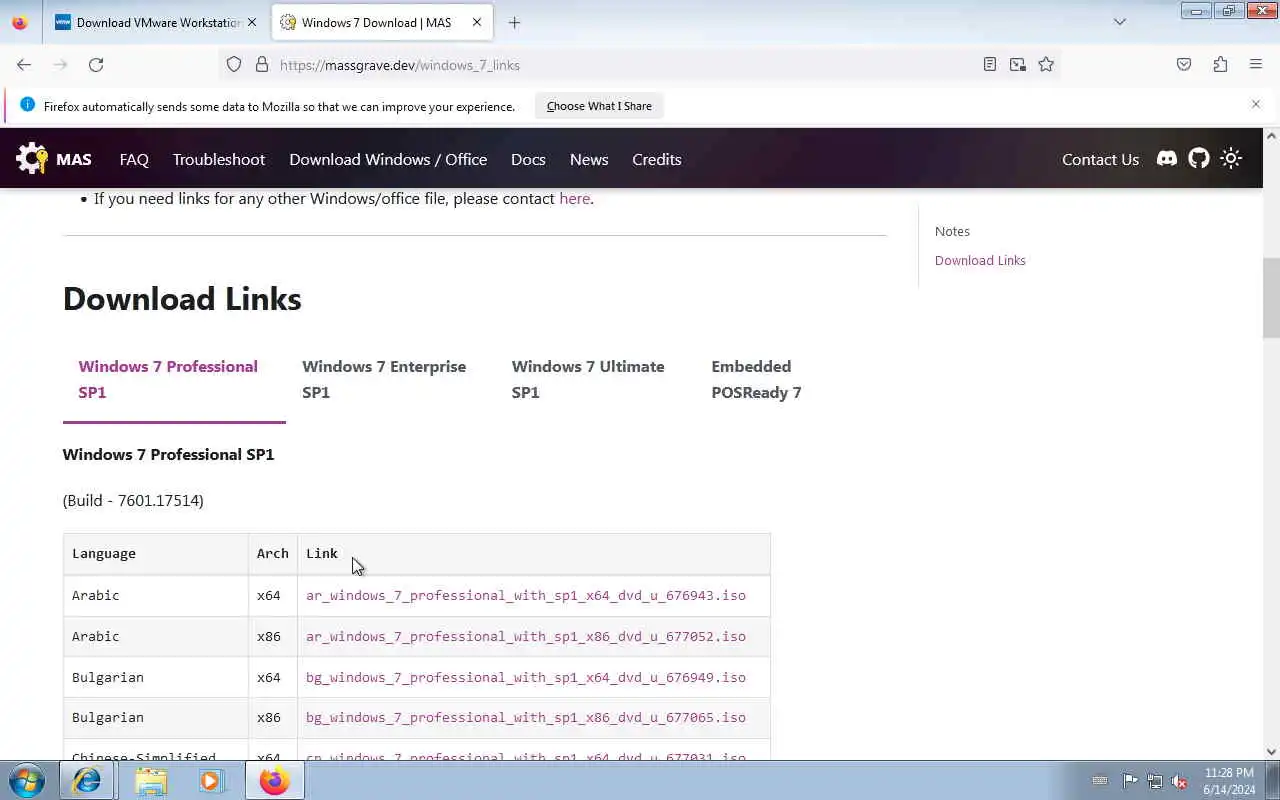
Task: Select the Windows 7 Ultimate SP1 tab
Action: pyautogui.click(x=596, y=380)
